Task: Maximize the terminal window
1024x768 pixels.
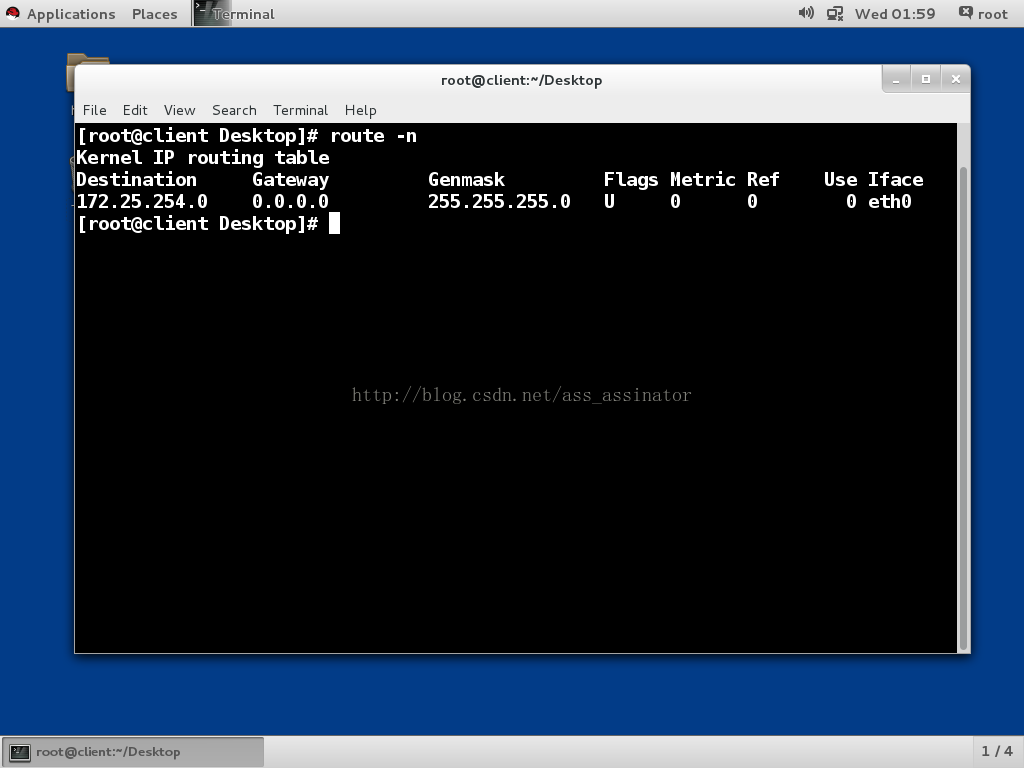Action: pyautogui.click(x=925, y=79)
